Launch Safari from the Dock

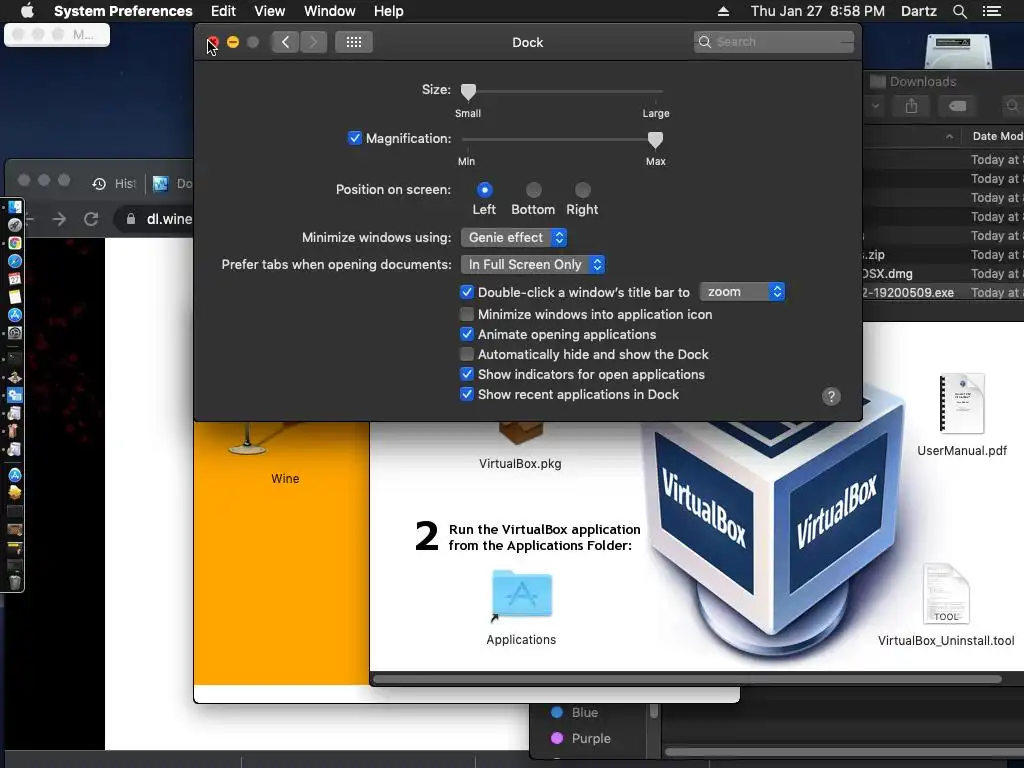[x=14, y=261]
